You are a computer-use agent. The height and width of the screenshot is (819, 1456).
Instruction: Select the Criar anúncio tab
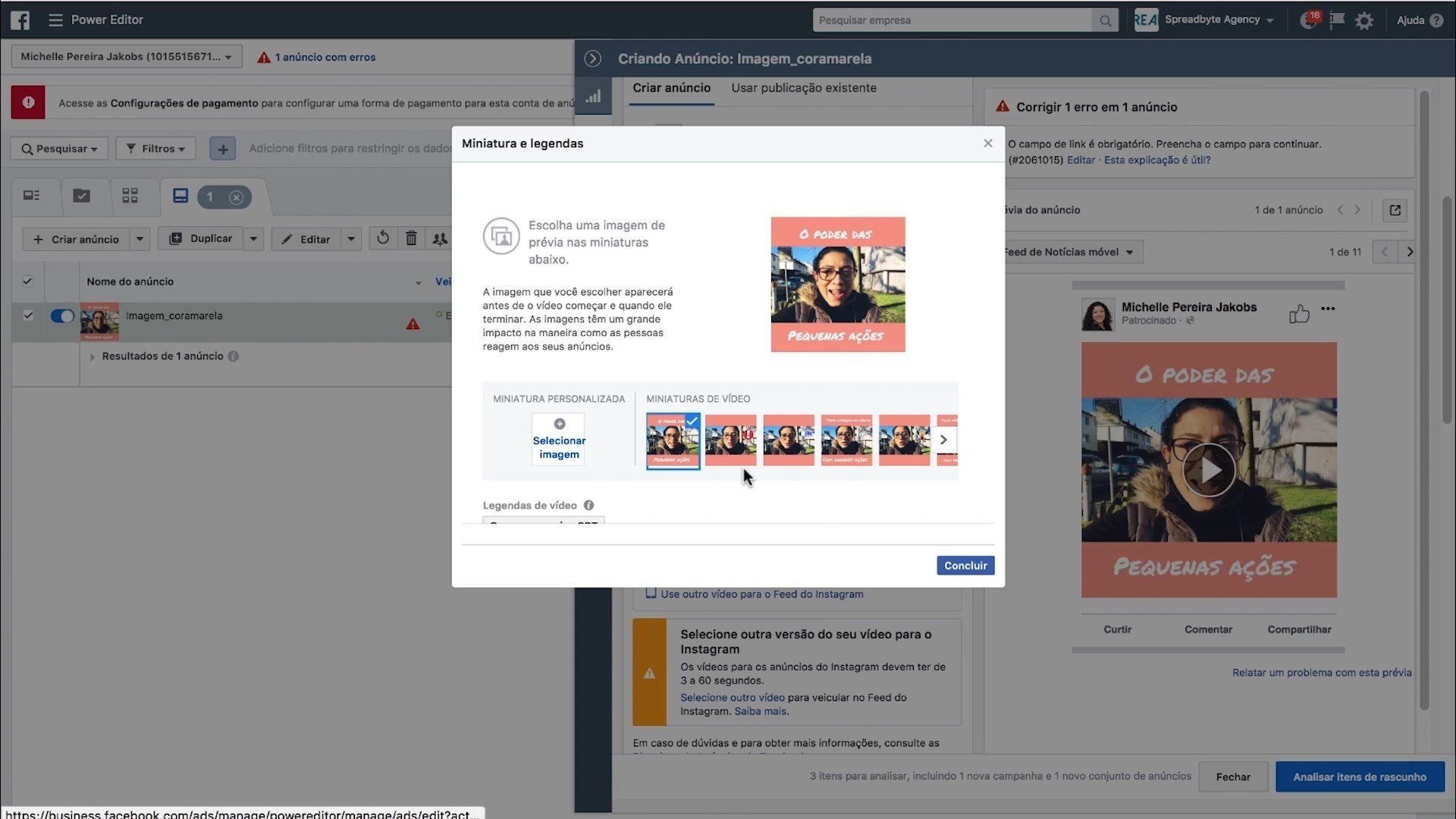(671, 88)
